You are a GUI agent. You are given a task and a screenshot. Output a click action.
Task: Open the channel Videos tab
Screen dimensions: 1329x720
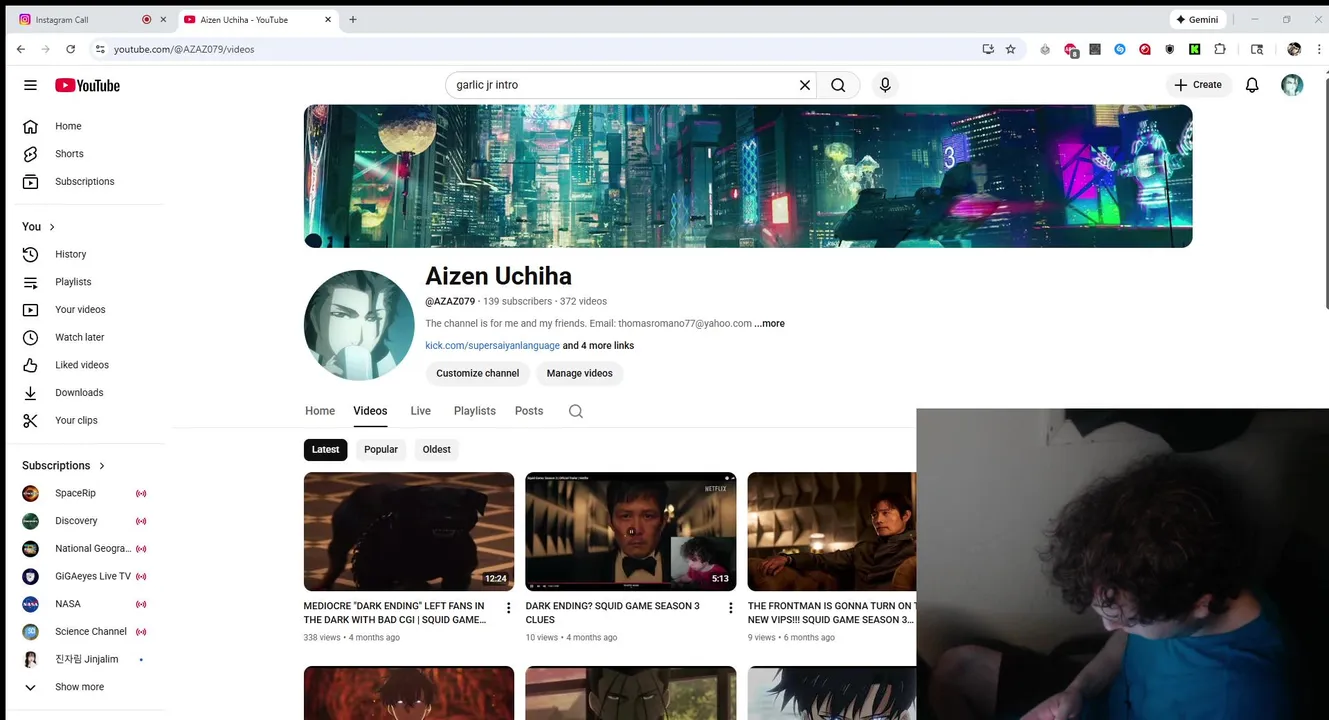point(370,411)
